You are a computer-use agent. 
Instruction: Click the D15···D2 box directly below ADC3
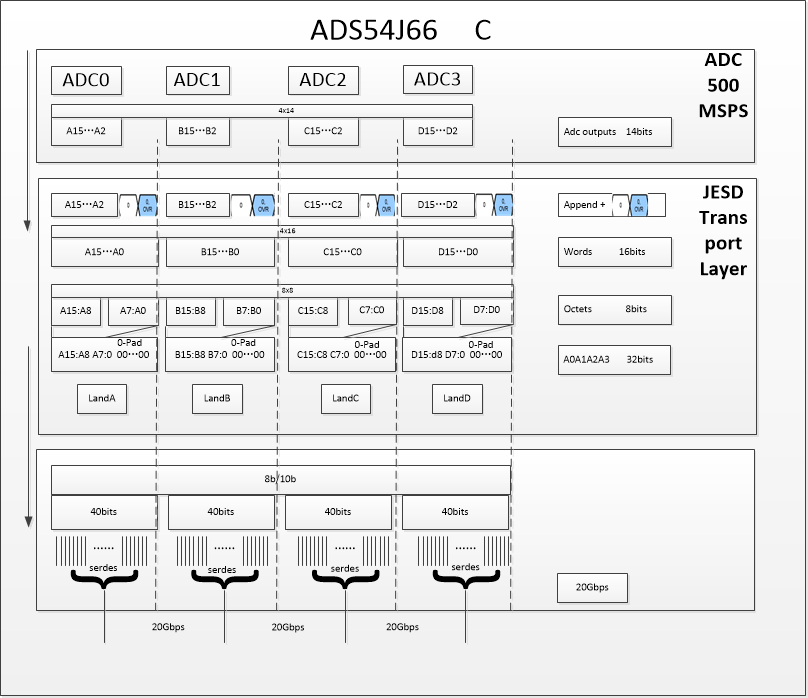coord(437,131)
